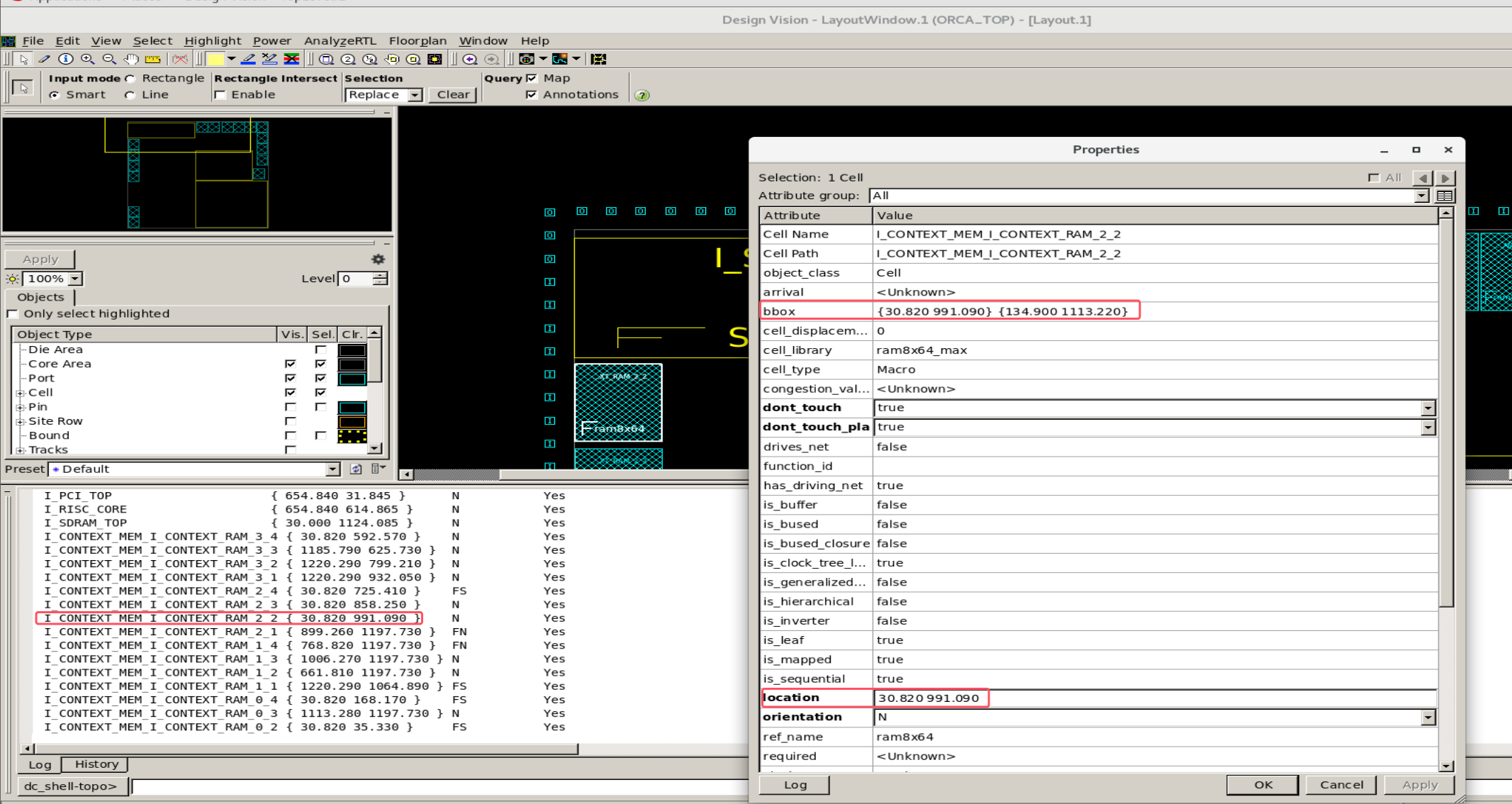Open the ruler measurement tool
Screen dimensions: 1512x804
coord(152,60)
